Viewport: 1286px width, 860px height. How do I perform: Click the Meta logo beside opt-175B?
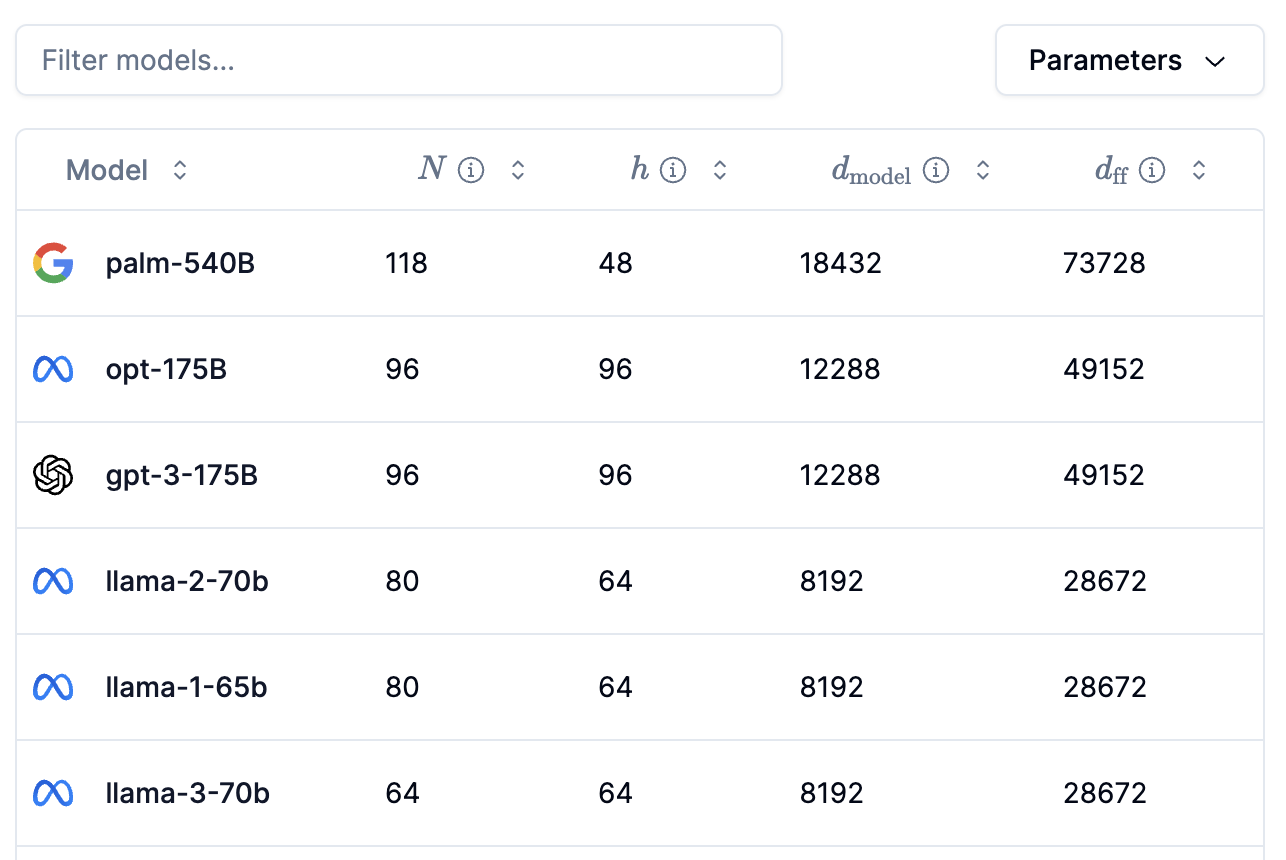[53, 370]
